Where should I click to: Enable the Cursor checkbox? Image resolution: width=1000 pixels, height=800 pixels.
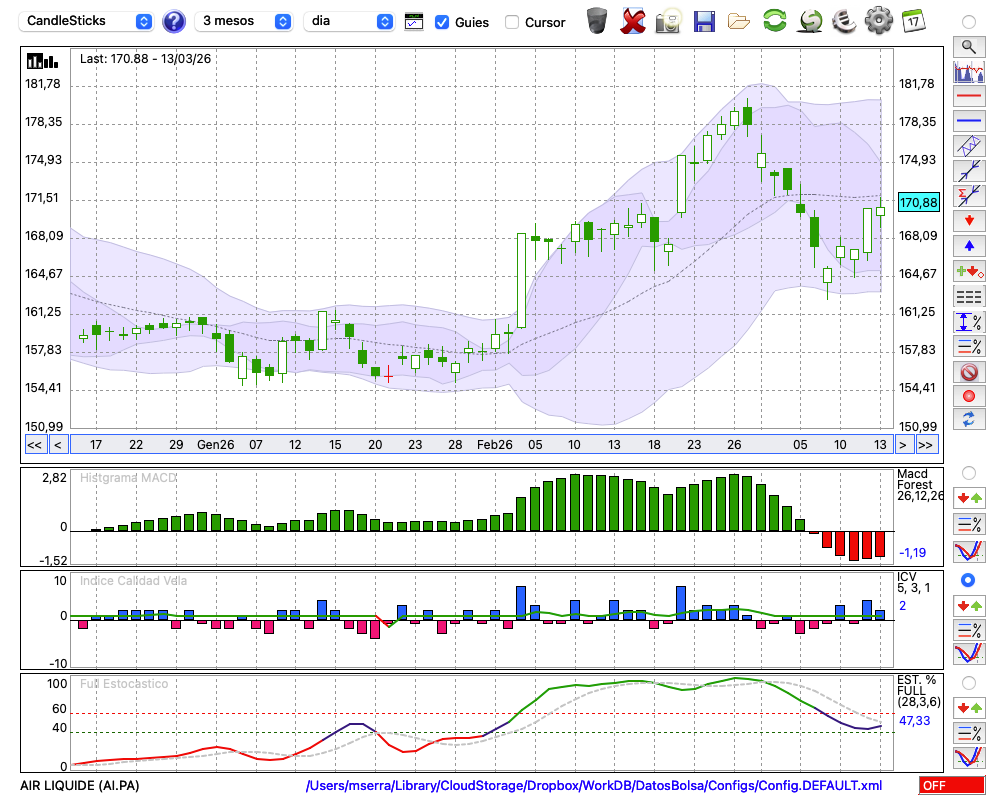point(512,22)
